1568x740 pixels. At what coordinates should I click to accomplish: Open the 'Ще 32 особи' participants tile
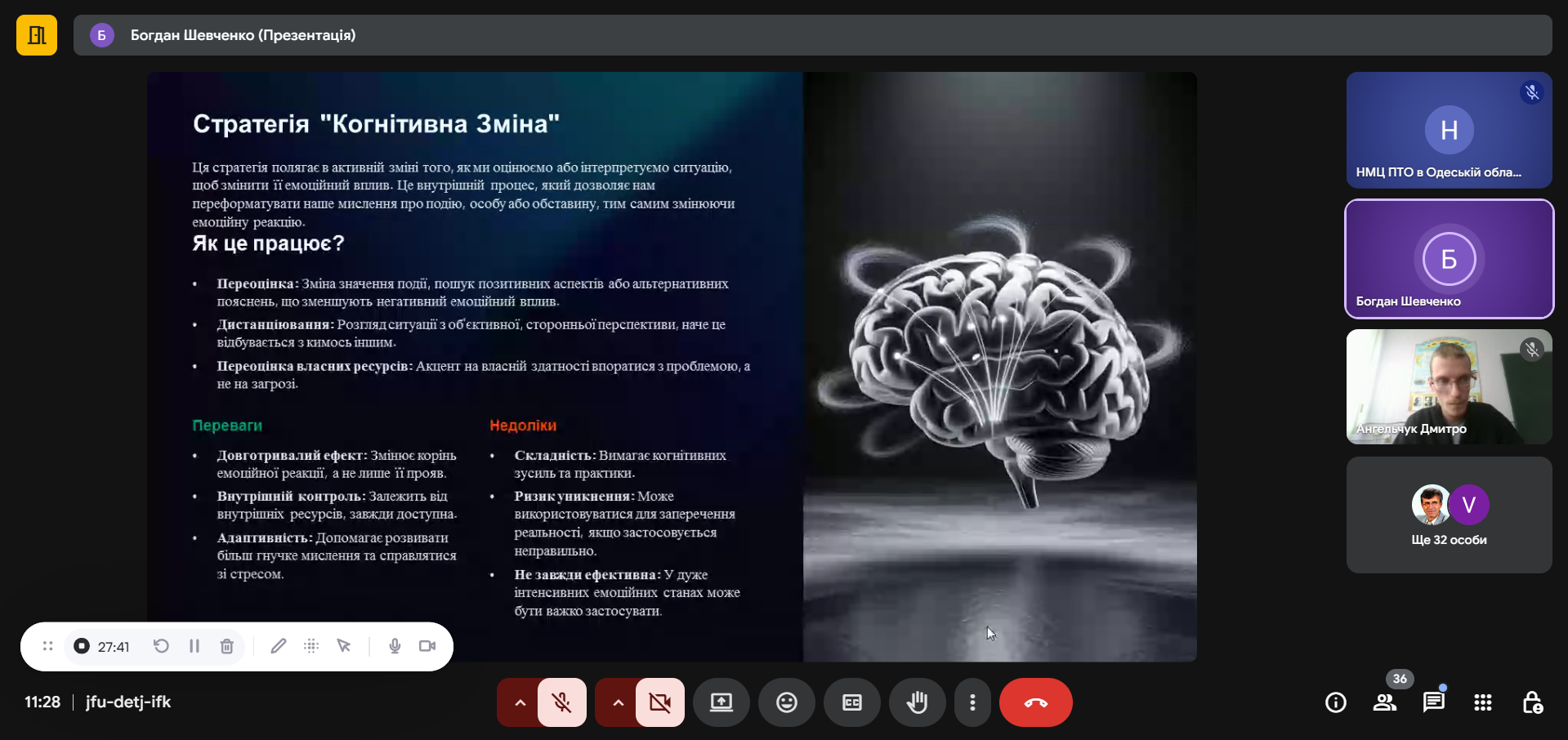point(1449,515)
